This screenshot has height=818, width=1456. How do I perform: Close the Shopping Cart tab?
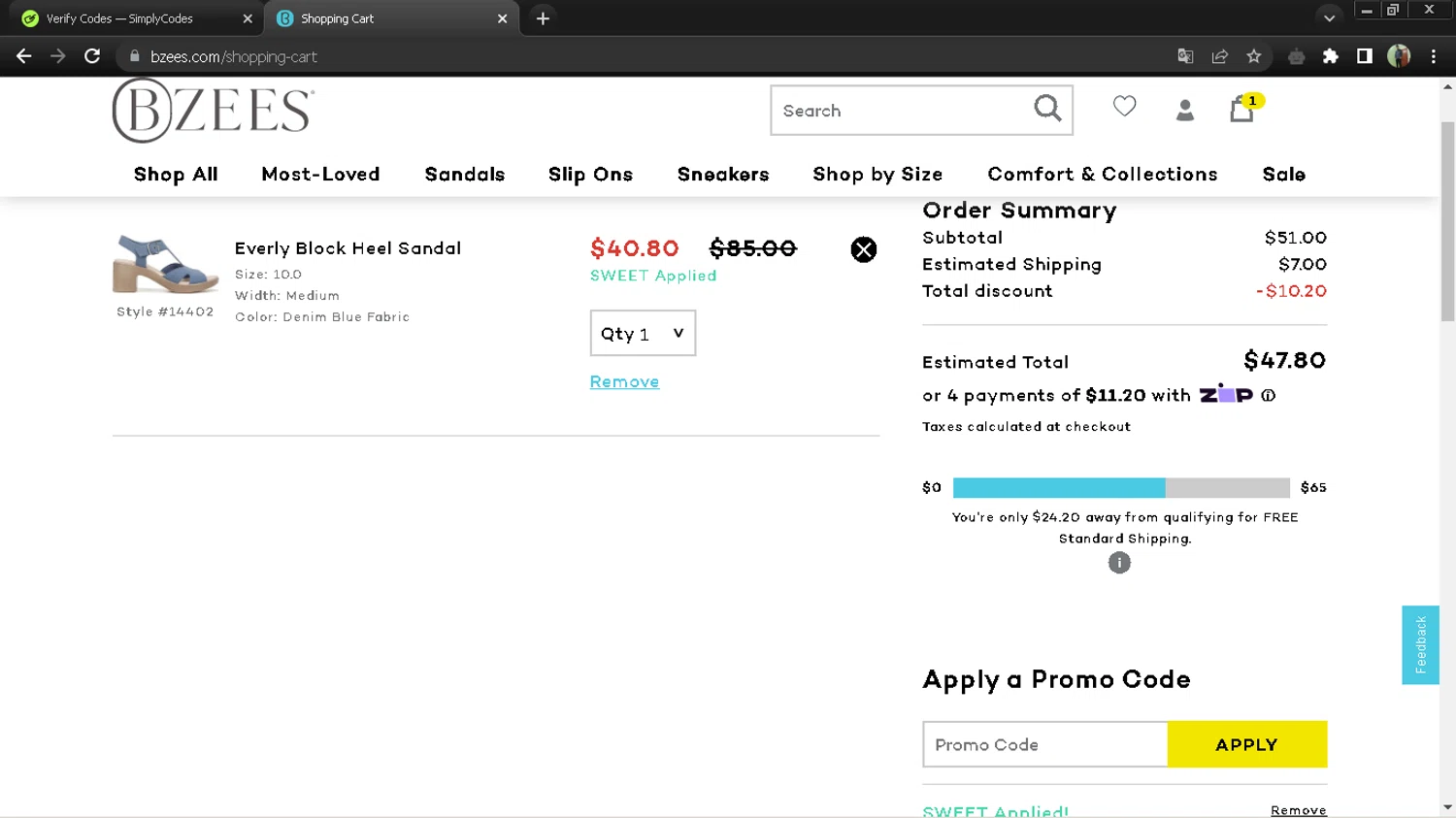(x=502, y=18)
